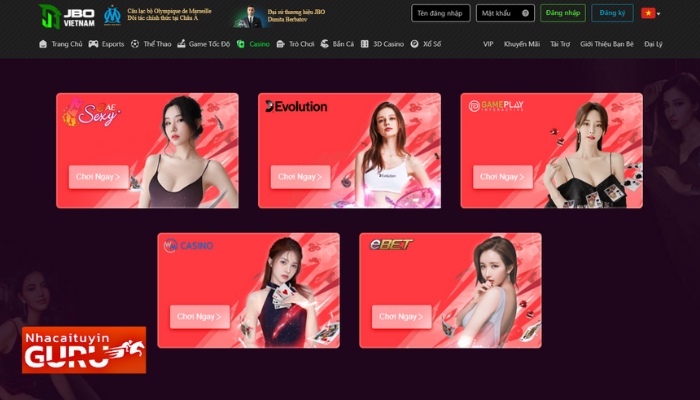
Task: Click the eBET logo
Action: coord(391,244)
